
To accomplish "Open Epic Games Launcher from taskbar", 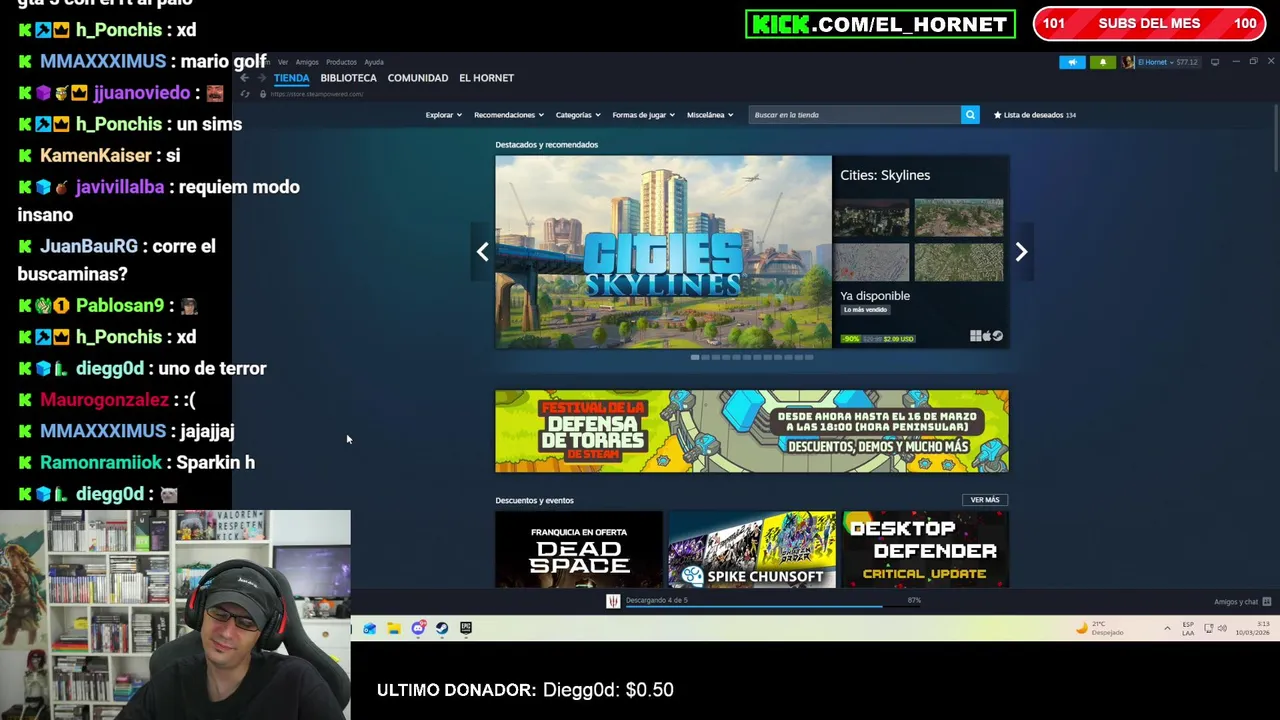I will coord(466,628).
